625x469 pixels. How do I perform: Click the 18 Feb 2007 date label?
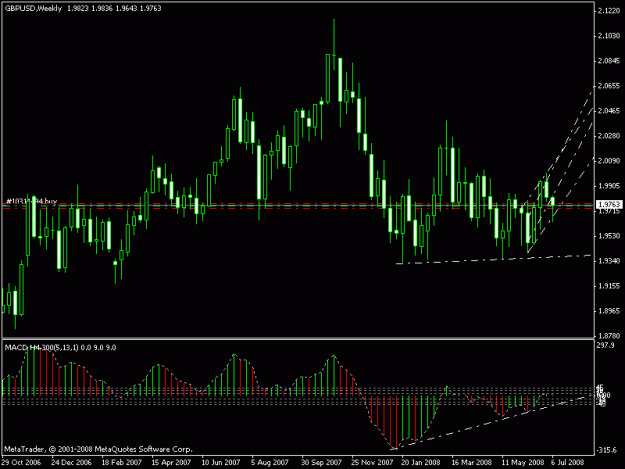point(121,462)
